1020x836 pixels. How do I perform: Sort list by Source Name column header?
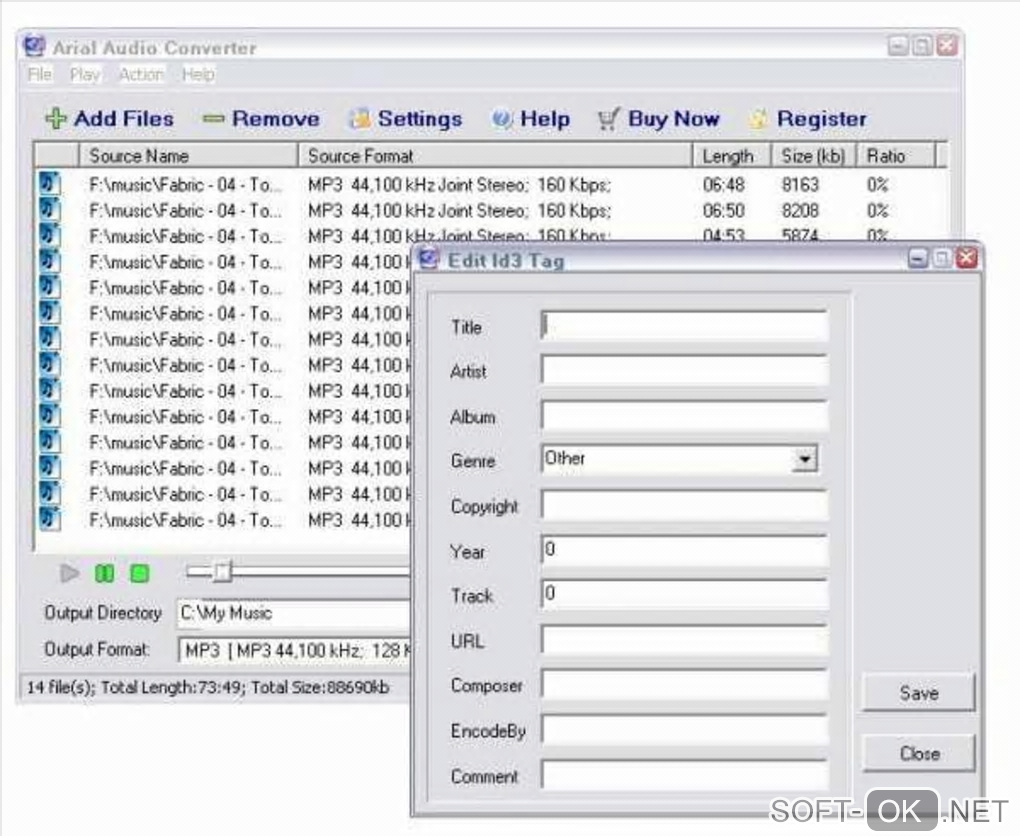coord(188,155)
